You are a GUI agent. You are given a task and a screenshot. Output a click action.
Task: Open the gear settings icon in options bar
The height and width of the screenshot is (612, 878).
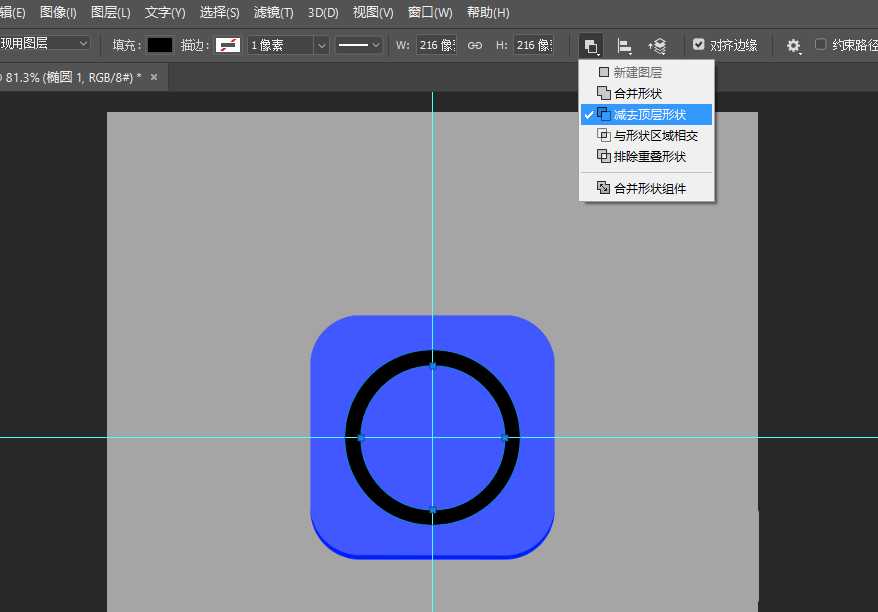[793, 46]
